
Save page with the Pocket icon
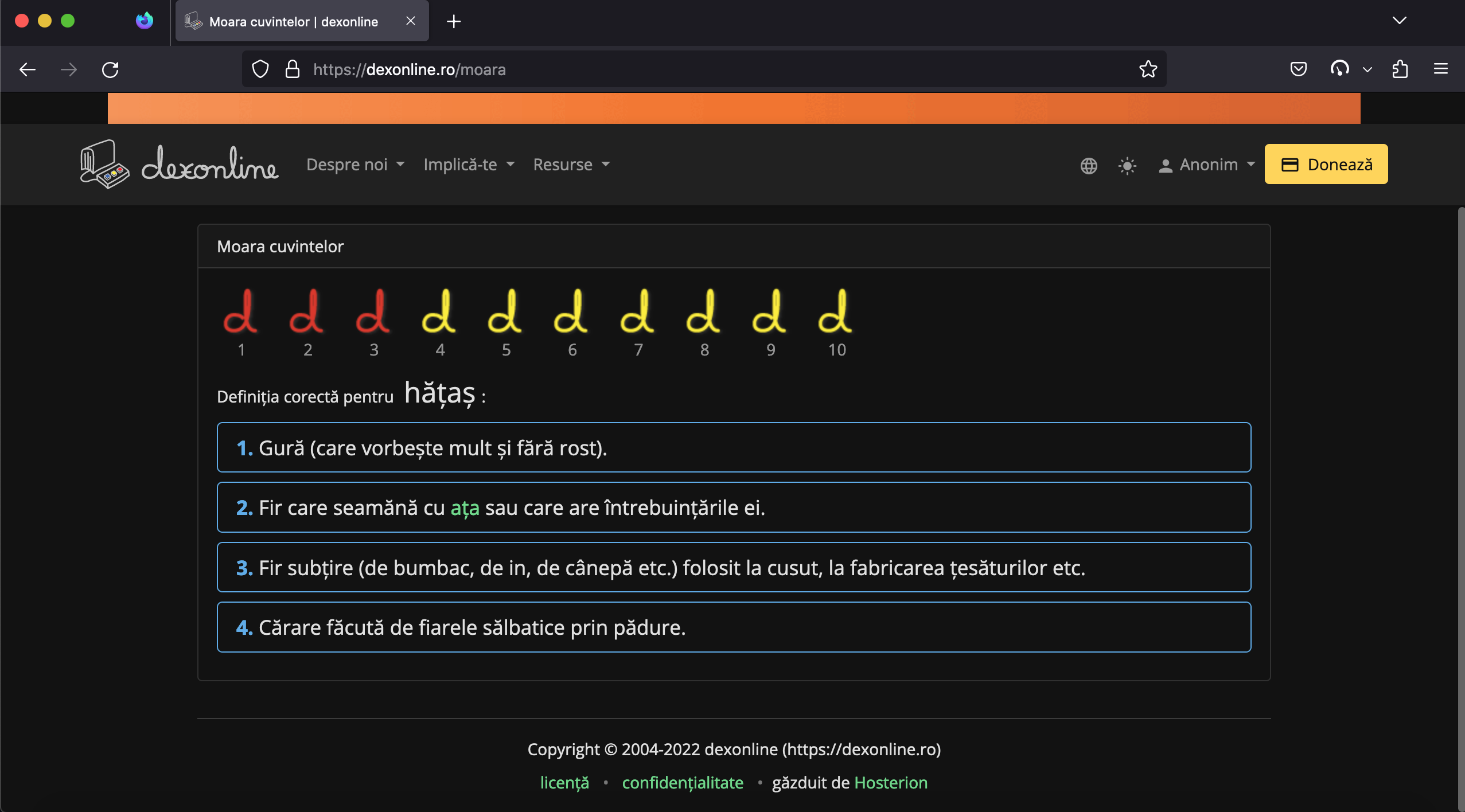coord(1298,69)
